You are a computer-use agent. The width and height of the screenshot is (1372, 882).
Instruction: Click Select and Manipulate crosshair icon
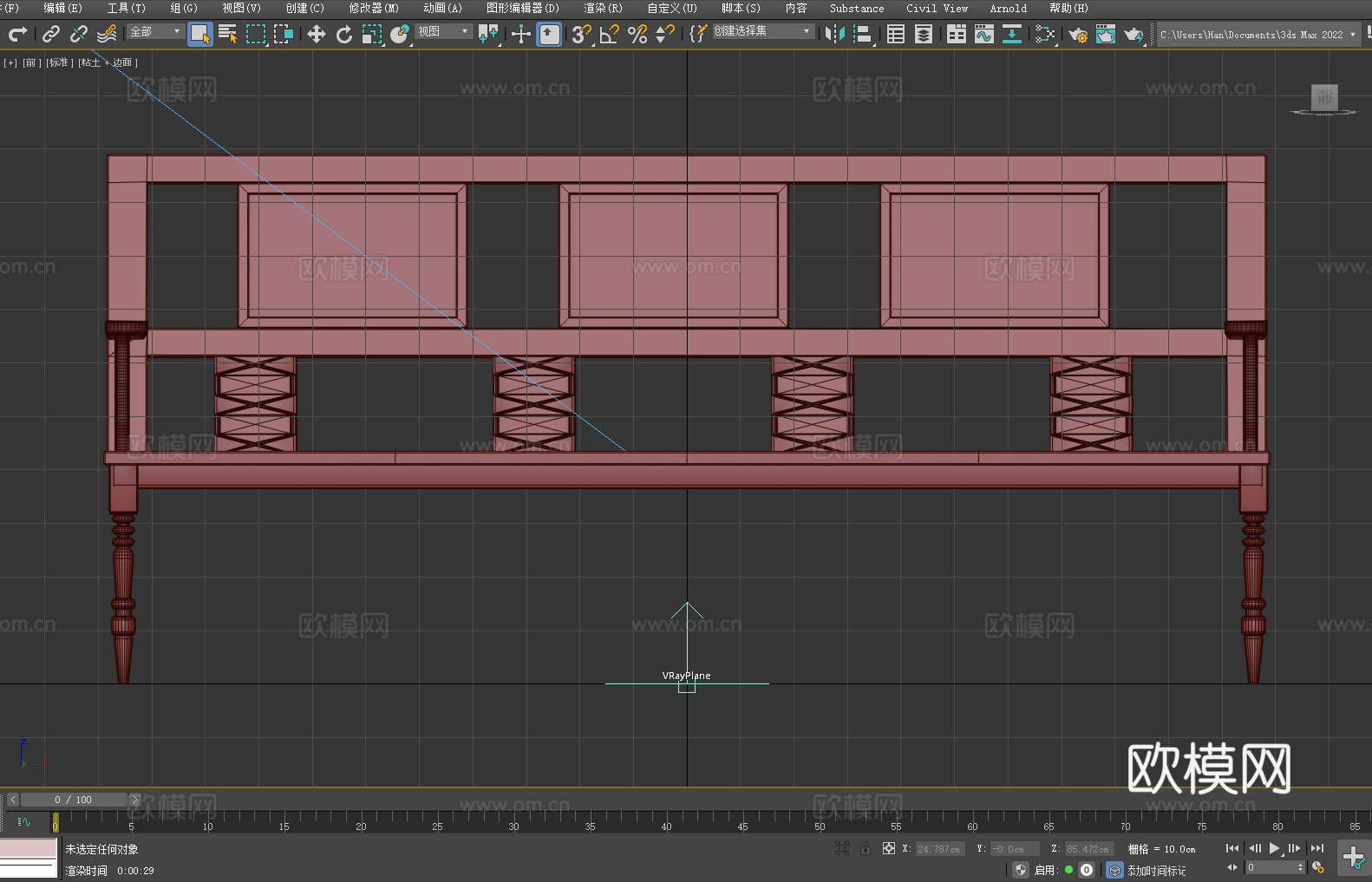(x=521, y=34)
